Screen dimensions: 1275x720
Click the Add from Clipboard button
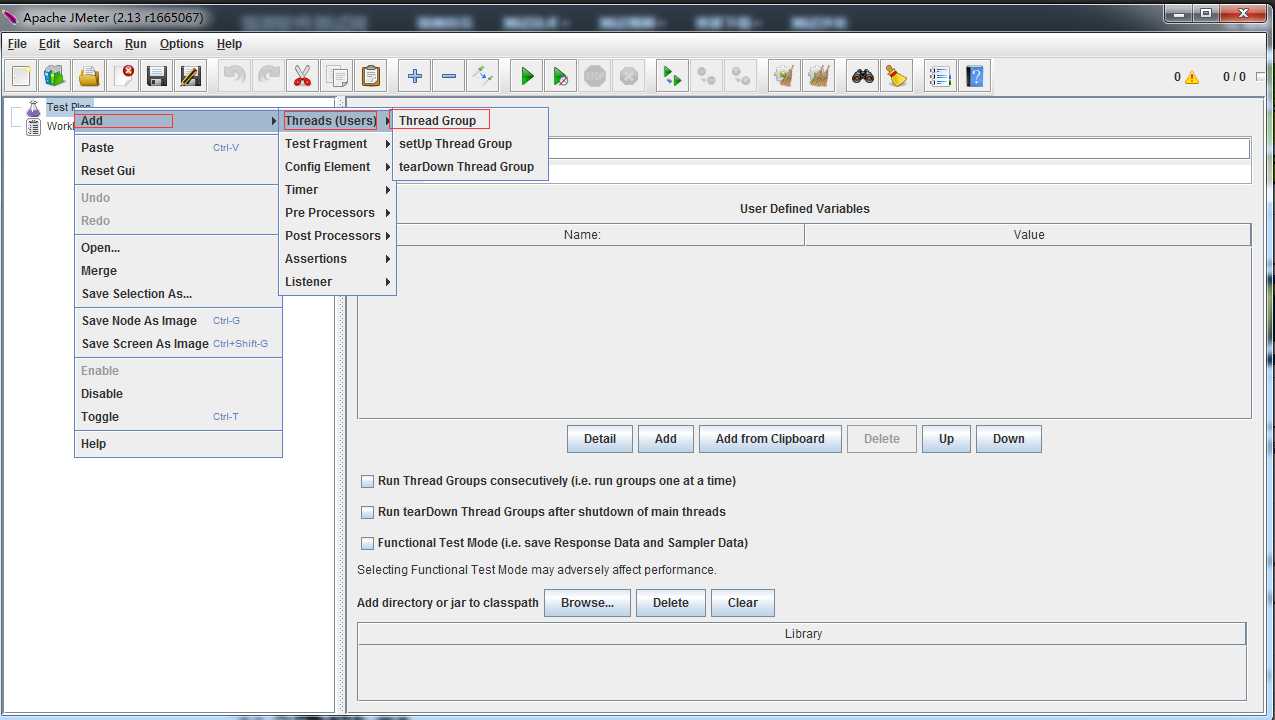click(x=770, y=439)
